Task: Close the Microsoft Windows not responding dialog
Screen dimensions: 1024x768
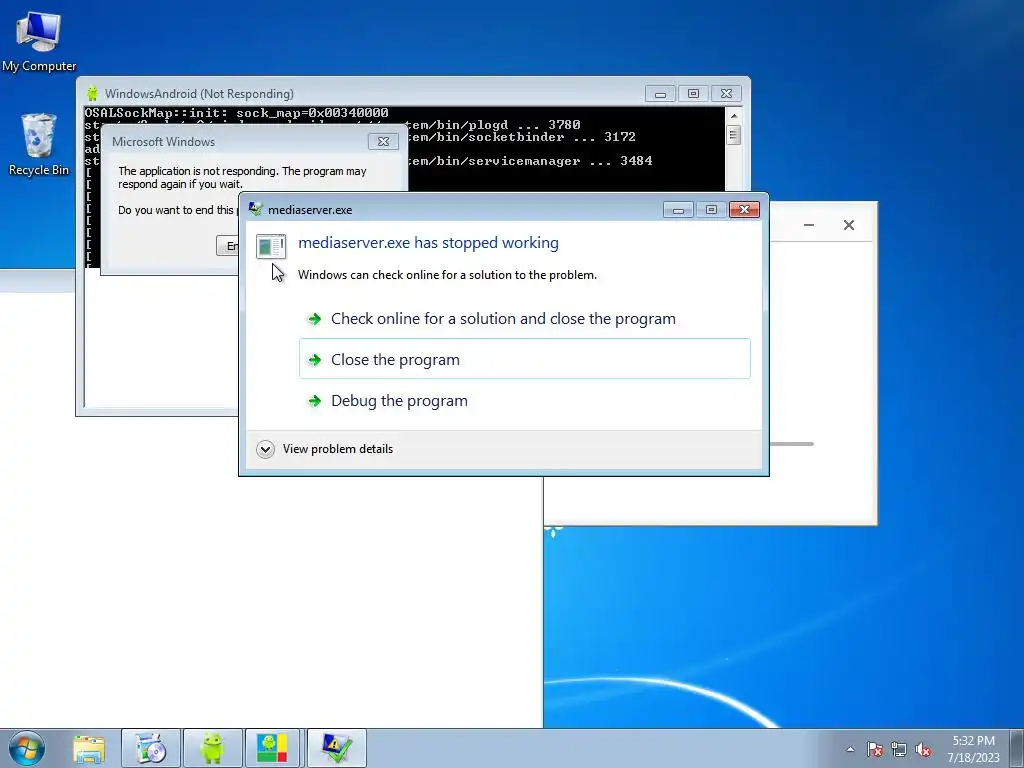Action: [x=383, y=141]
